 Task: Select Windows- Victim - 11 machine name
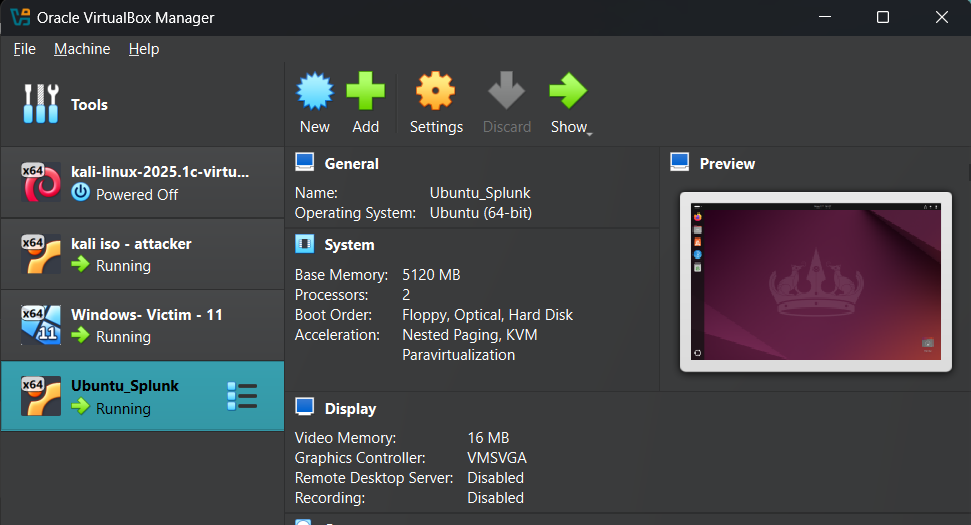(147, 315)
